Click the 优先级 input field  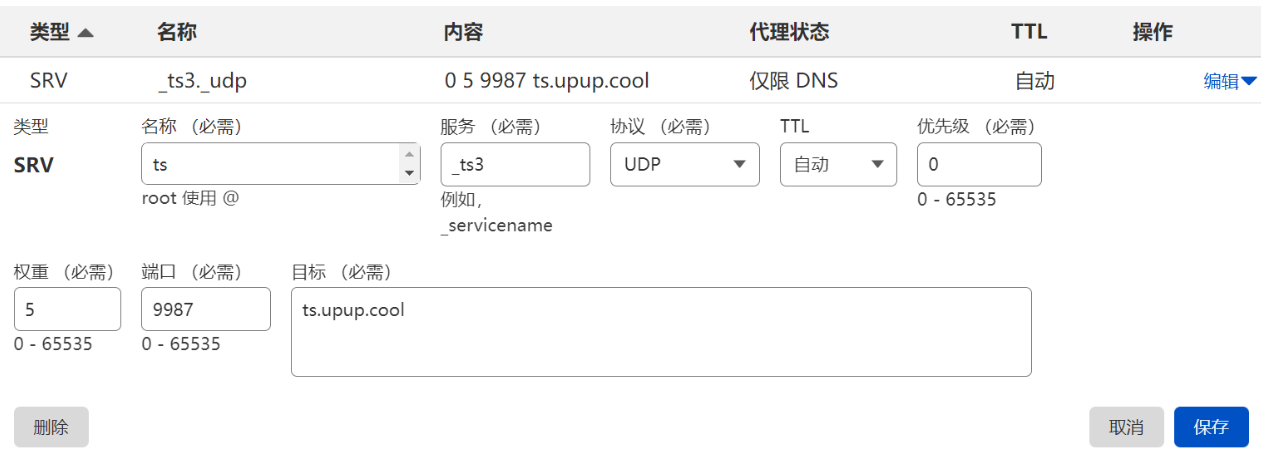tap(978, 165)
